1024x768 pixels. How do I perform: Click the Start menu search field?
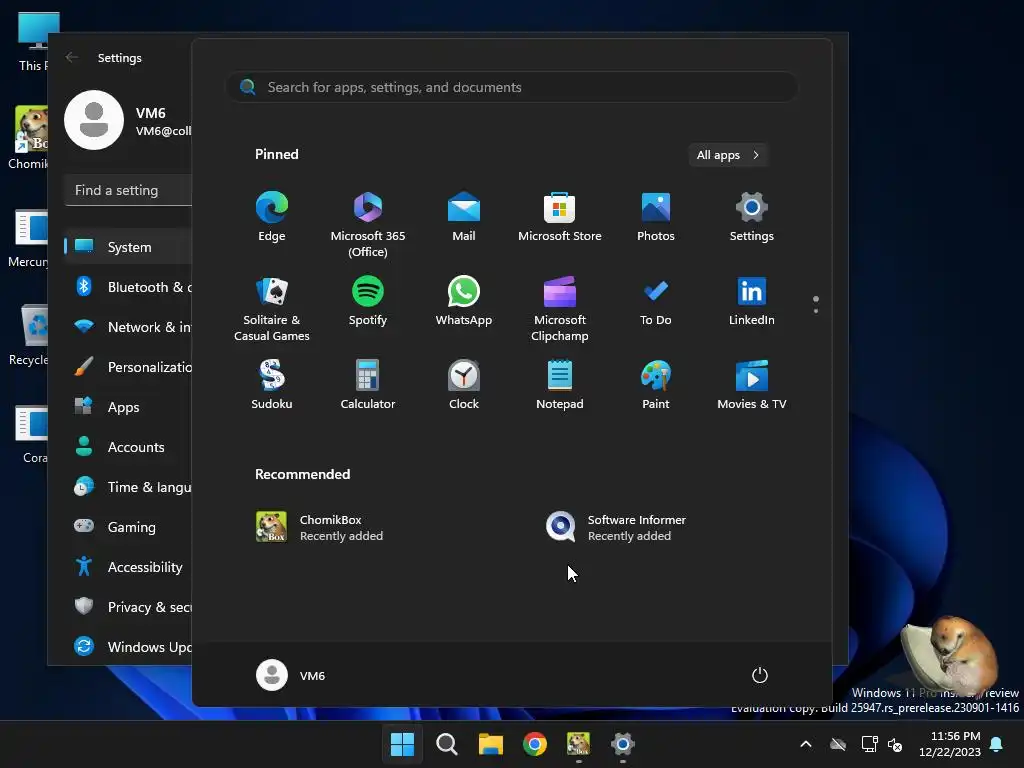click(x=512, y=87)
